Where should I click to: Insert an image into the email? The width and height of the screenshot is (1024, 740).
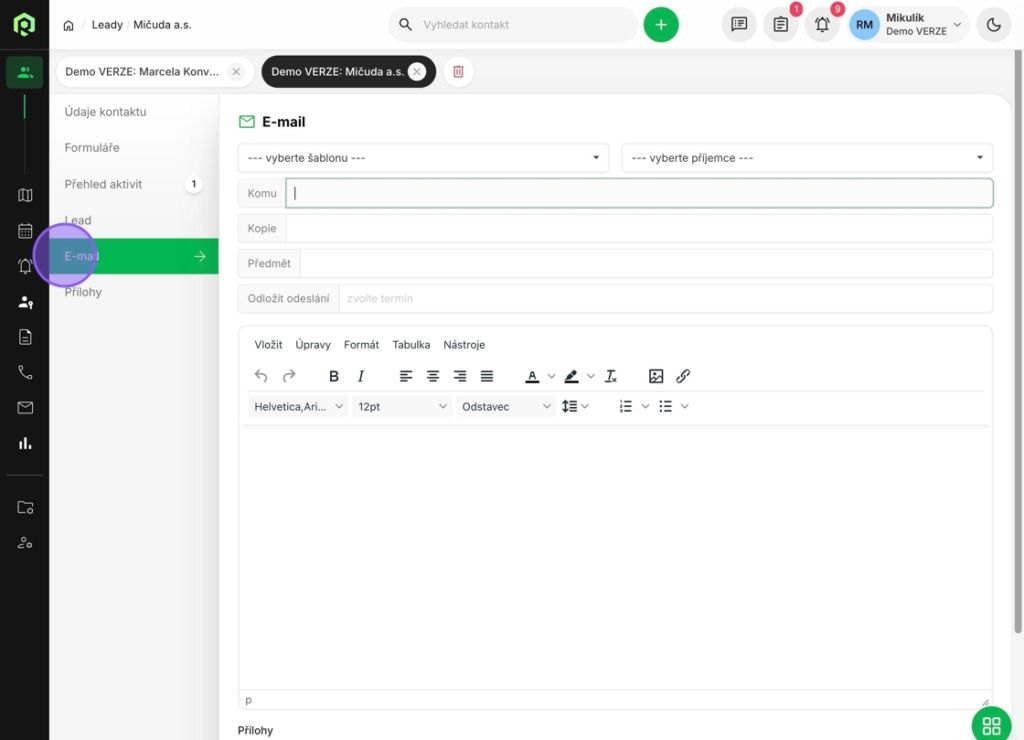pyautogui.click(x=656, y=376)
